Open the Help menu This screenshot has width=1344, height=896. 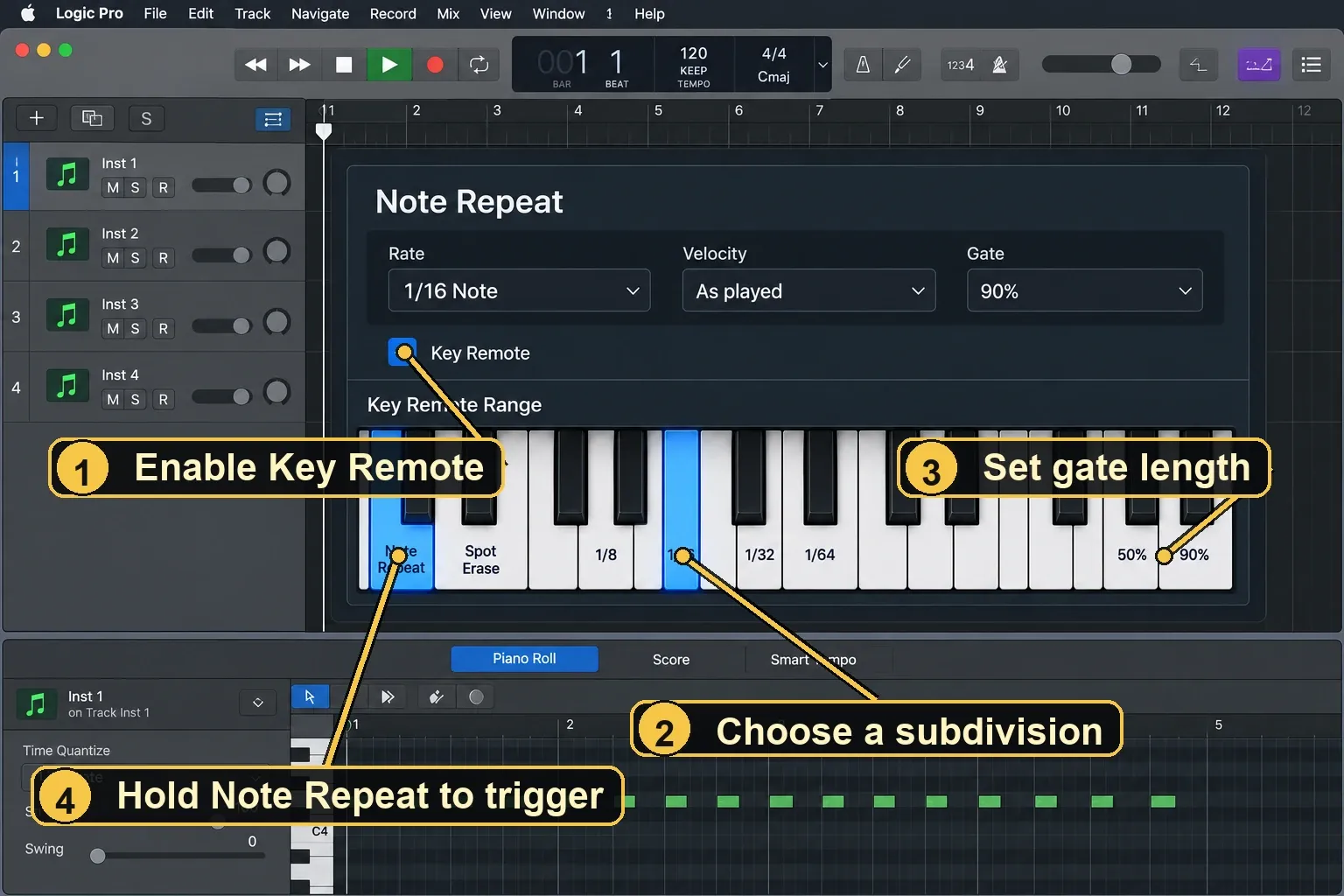[x=649, y=14]
